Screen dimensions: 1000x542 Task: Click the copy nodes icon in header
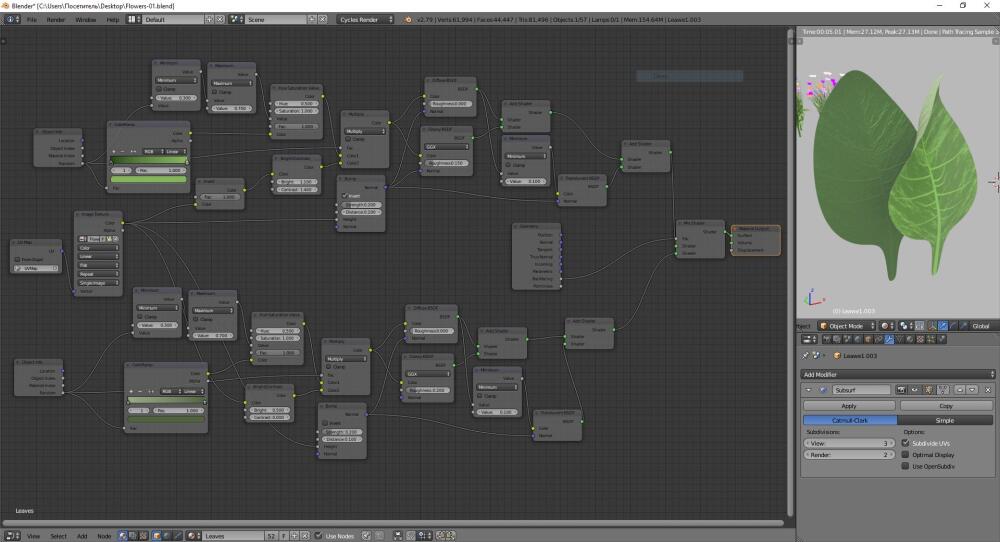pos(440,536)
